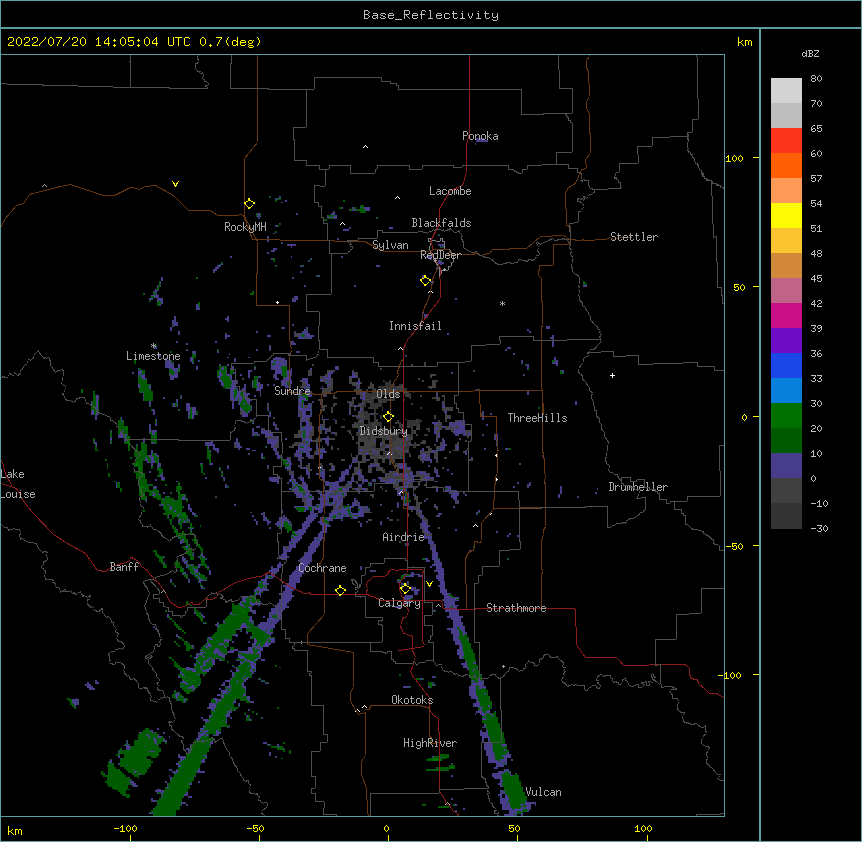
Task: Click the Sylvan map label
Action: point(390,245)
